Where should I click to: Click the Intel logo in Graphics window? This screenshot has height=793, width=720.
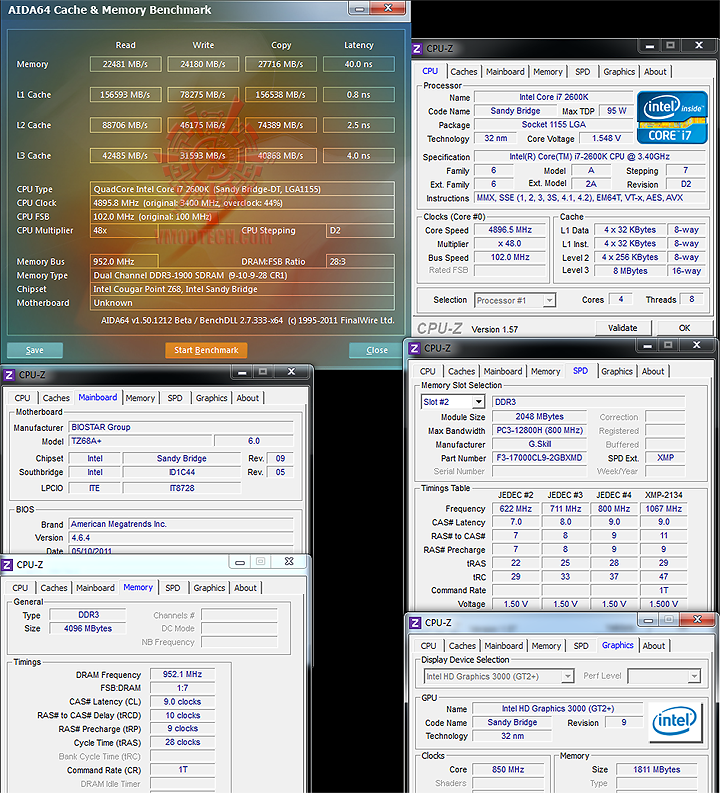coord(674,721)
